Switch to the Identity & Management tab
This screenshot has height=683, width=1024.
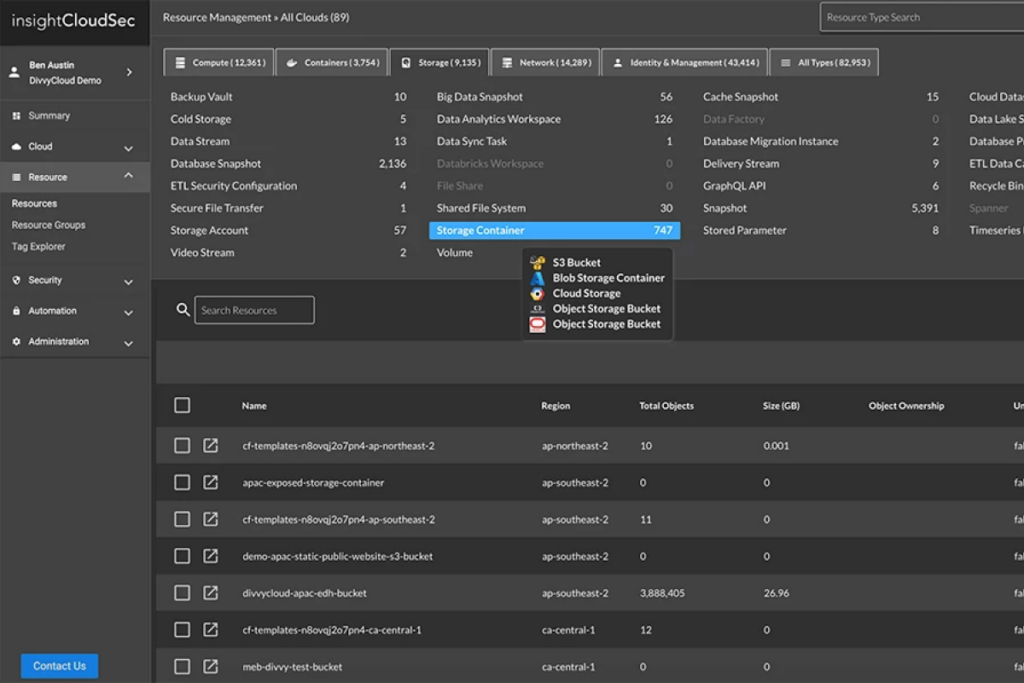point(684,61)
